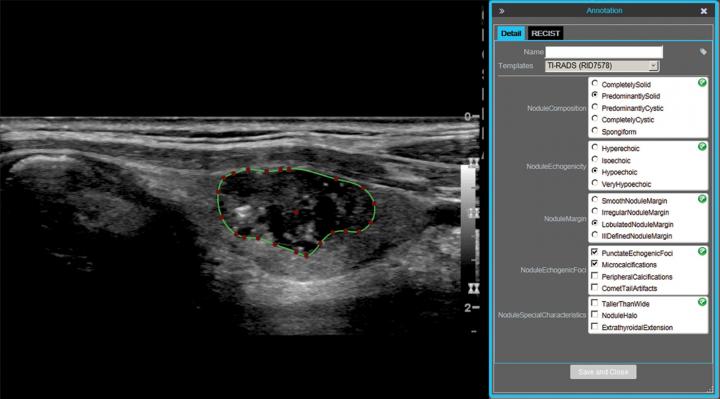Click bottom hourglass marker on grayscale bar
Screen dimensions: 720x399
point(473,288)
